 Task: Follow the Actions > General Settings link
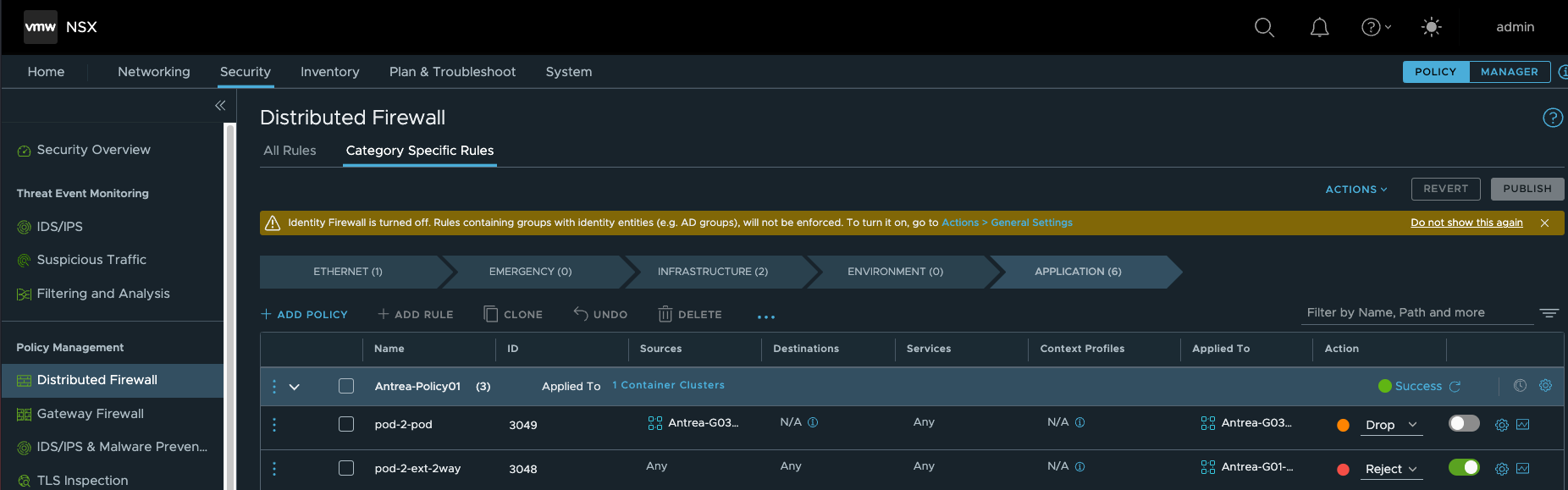pos(1008,223)
